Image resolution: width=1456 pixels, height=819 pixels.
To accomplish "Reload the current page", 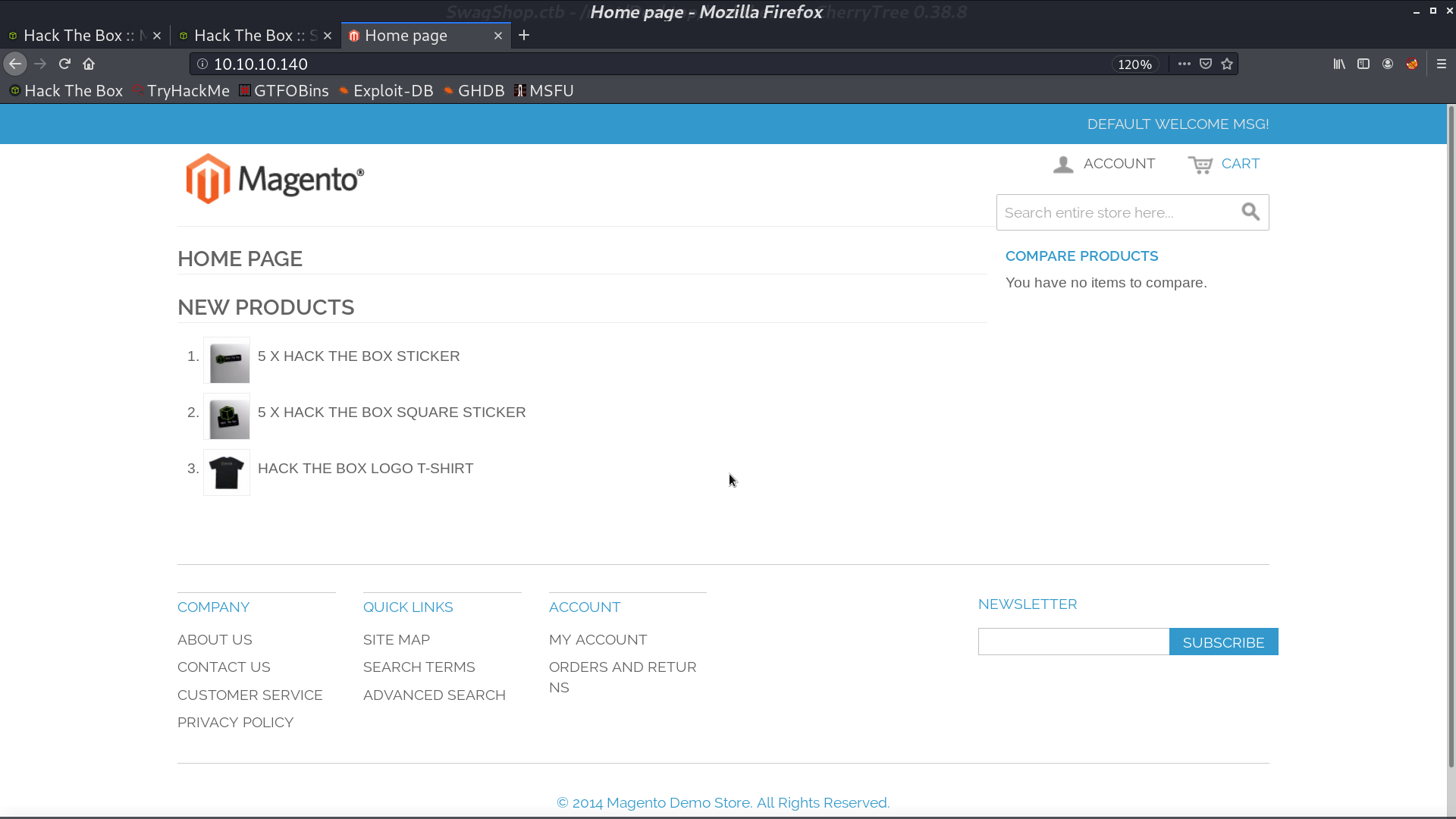I will click(64, 64).
